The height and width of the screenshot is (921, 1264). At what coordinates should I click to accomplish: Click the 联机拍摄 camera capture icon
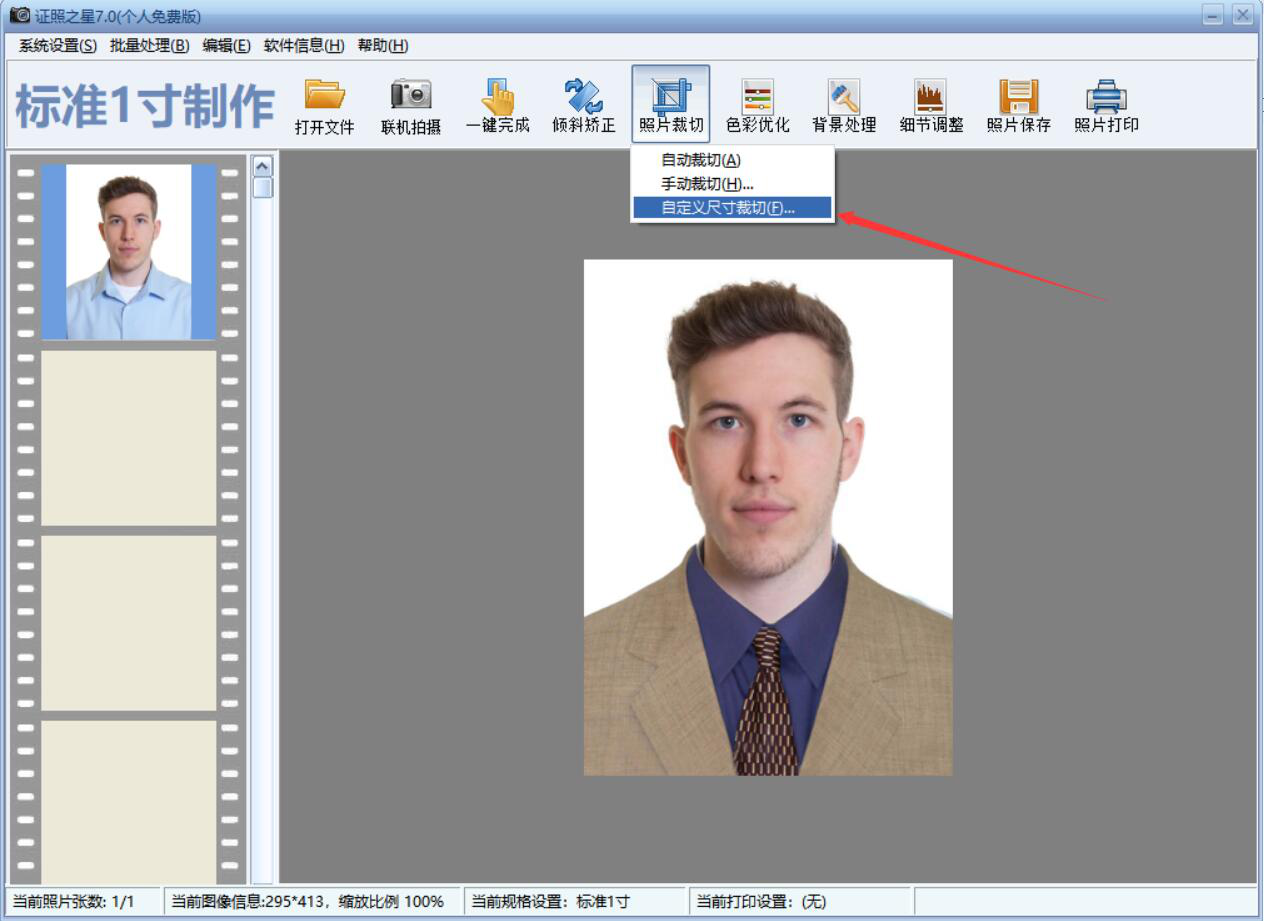click(411, 96)
